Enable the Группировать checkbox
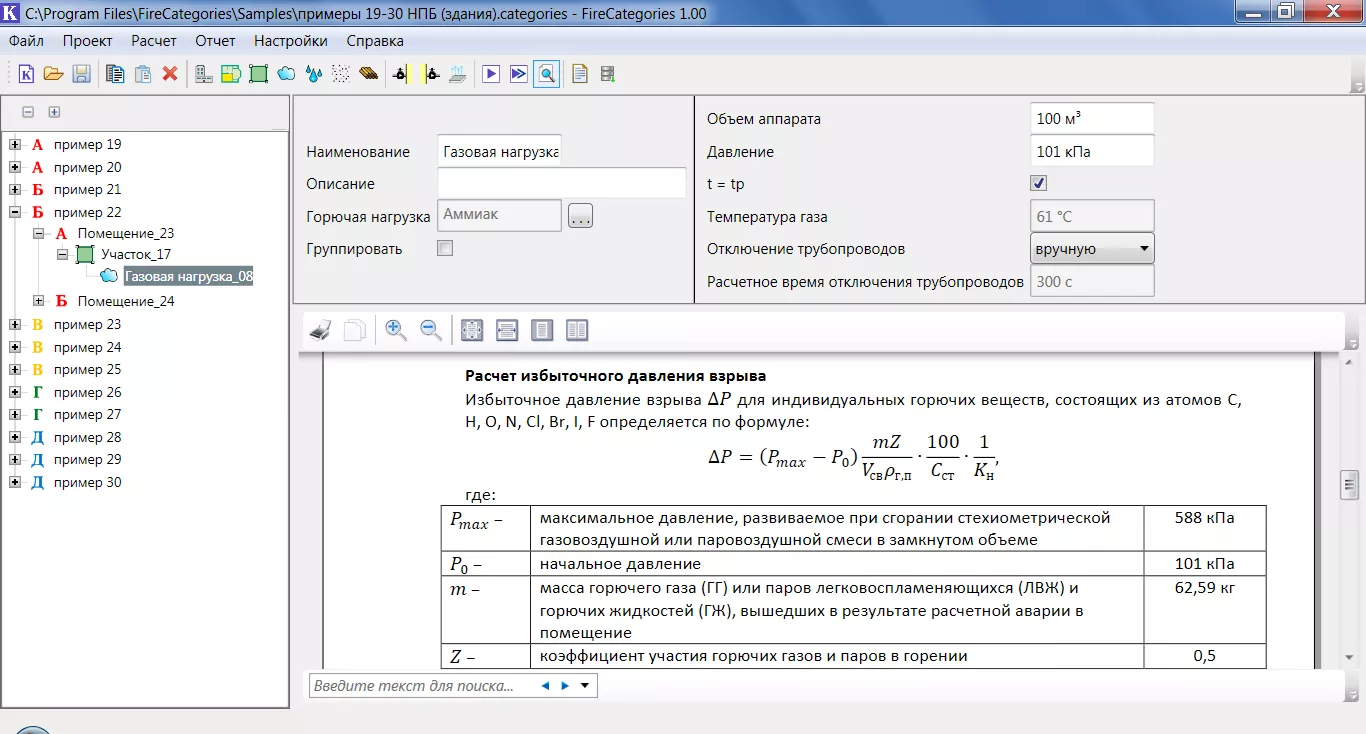Image resolution: width=1366 pixels, height=734 pixels. [445, 249]
